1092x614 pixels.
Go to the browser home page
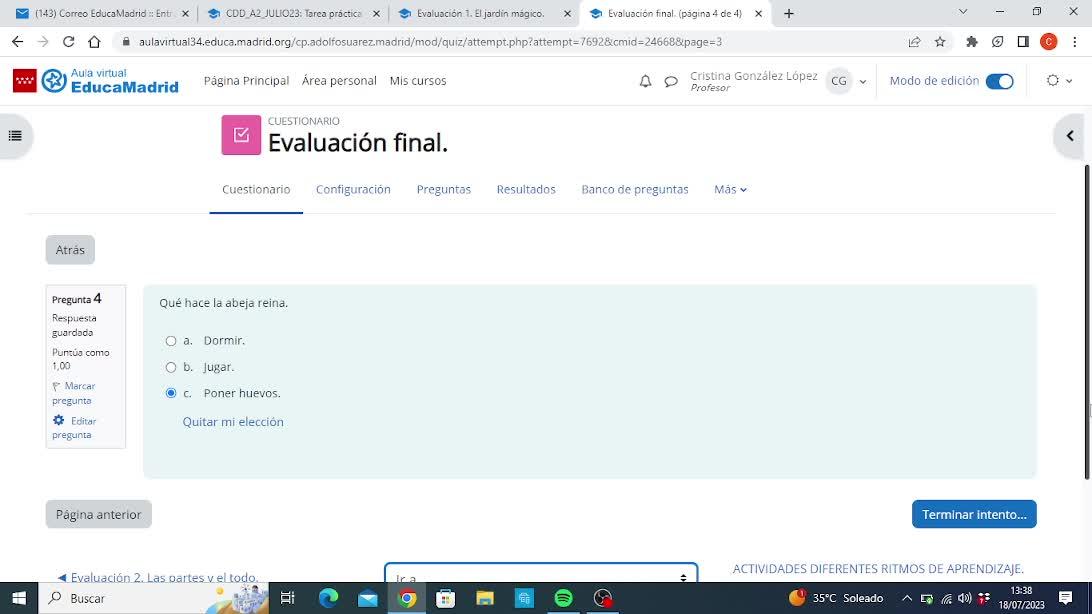click(x=94, y=42)
